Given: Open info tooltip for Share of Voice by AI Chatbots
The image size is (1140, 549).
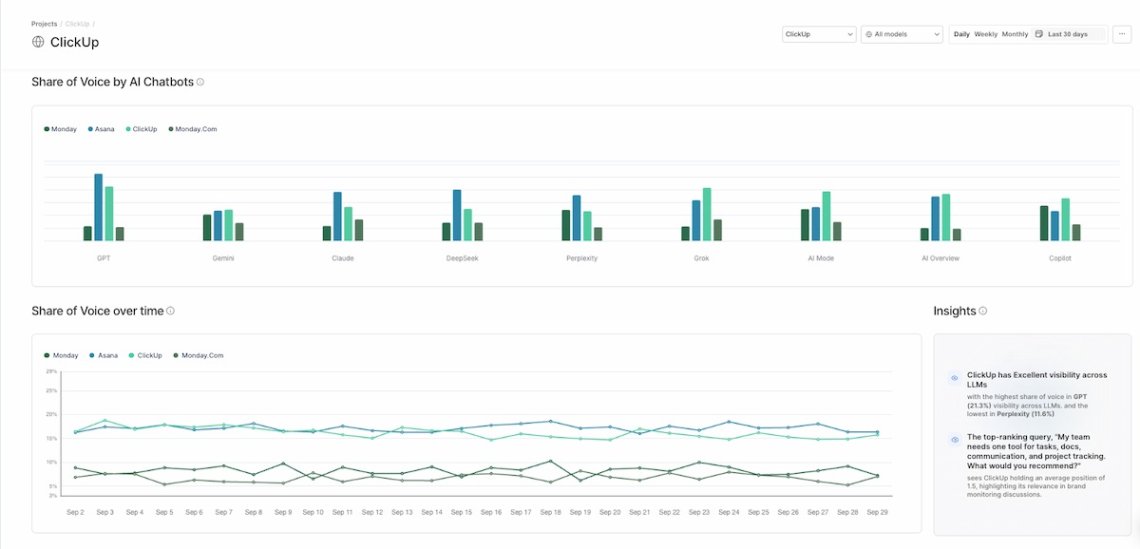Looking at the screenshot, I should tap(200, 82).
